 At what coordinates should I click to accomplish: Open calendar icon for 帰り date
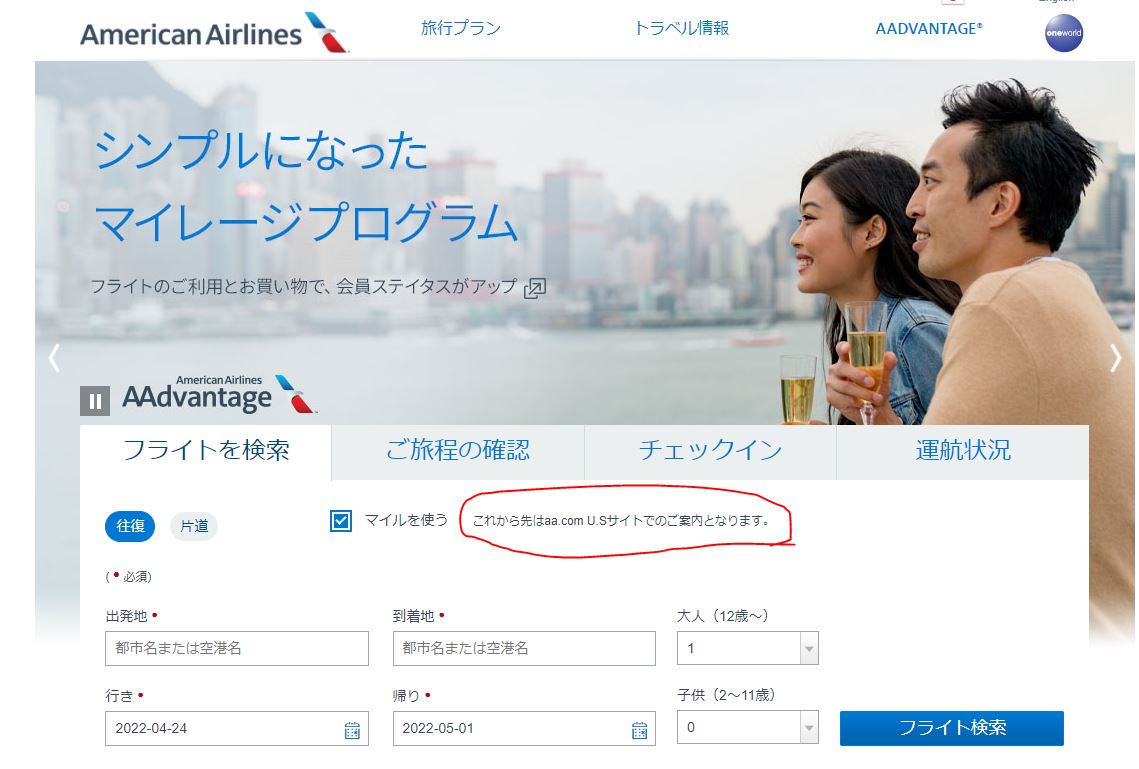click(x=639, y=730)
